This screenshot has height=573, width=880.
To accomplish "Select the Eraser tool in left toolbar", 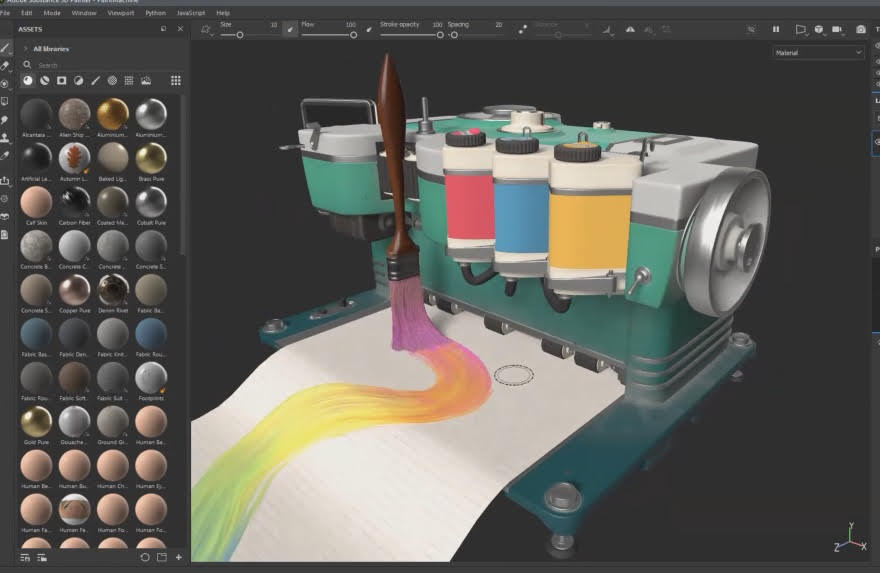I will [x=5, y=66].
